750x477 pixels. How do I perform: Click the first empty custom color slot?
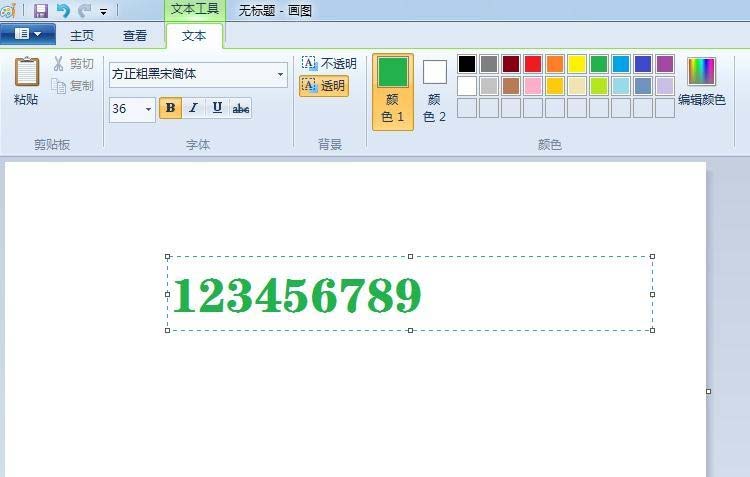(x=467, y=108)
